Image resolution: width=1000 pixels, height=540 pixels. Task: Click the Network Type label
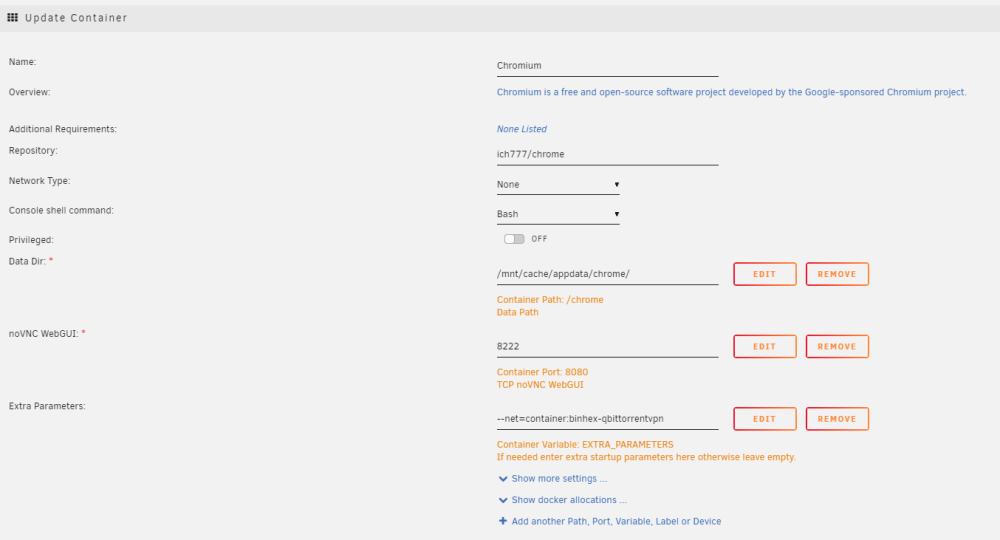pyautogui.click(x=40, y=180)
